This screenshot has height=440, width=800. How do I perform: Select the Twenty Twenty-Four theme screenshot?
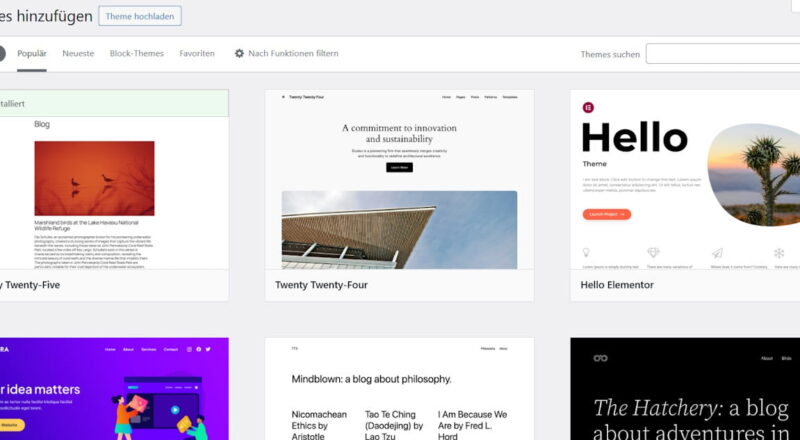click(x=399, y=180)
